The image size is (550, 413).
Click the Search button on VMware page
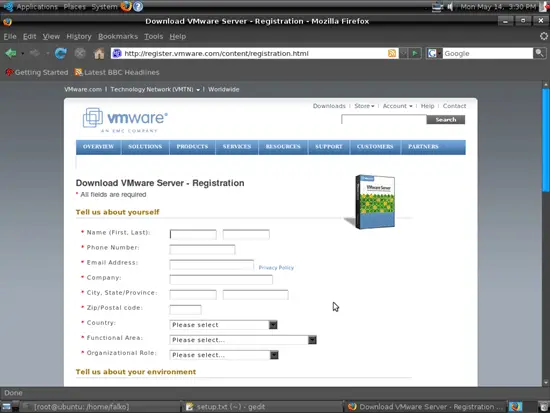click(446, 120)
